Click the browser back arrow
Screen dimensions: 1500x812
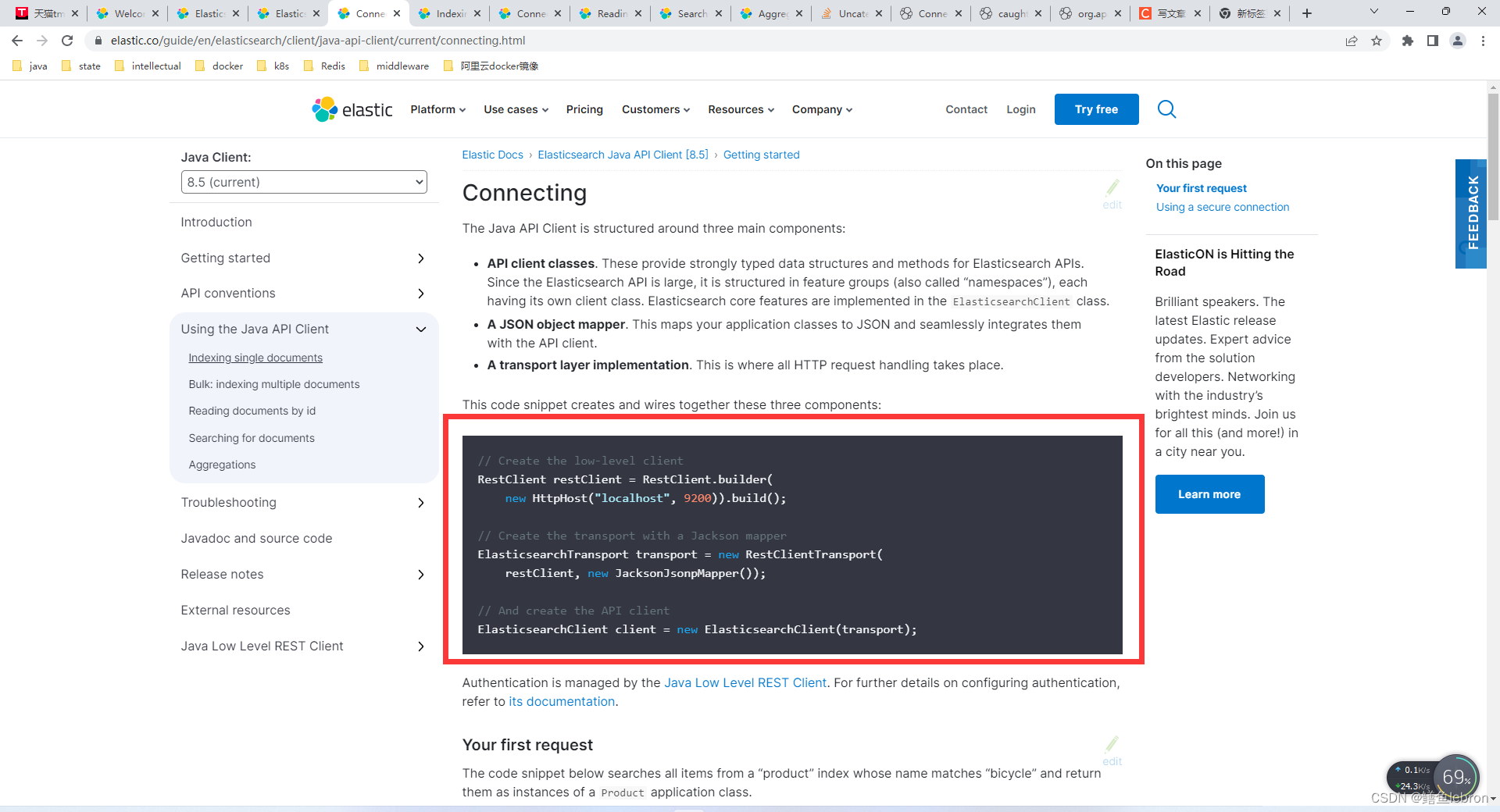click(x=16, y=41)
